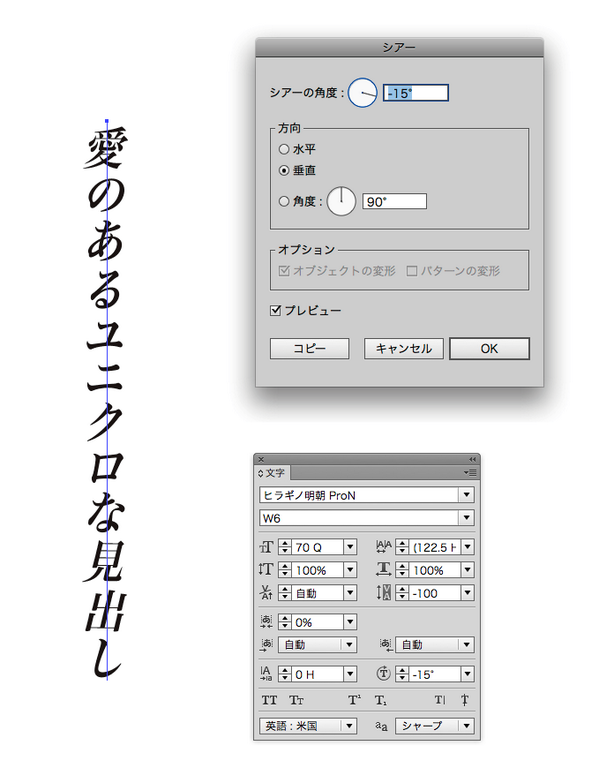Viewport: 599px width, 768px height.
Task: Click OK in the シアー dialog
Action: click(x=489, y=348)
